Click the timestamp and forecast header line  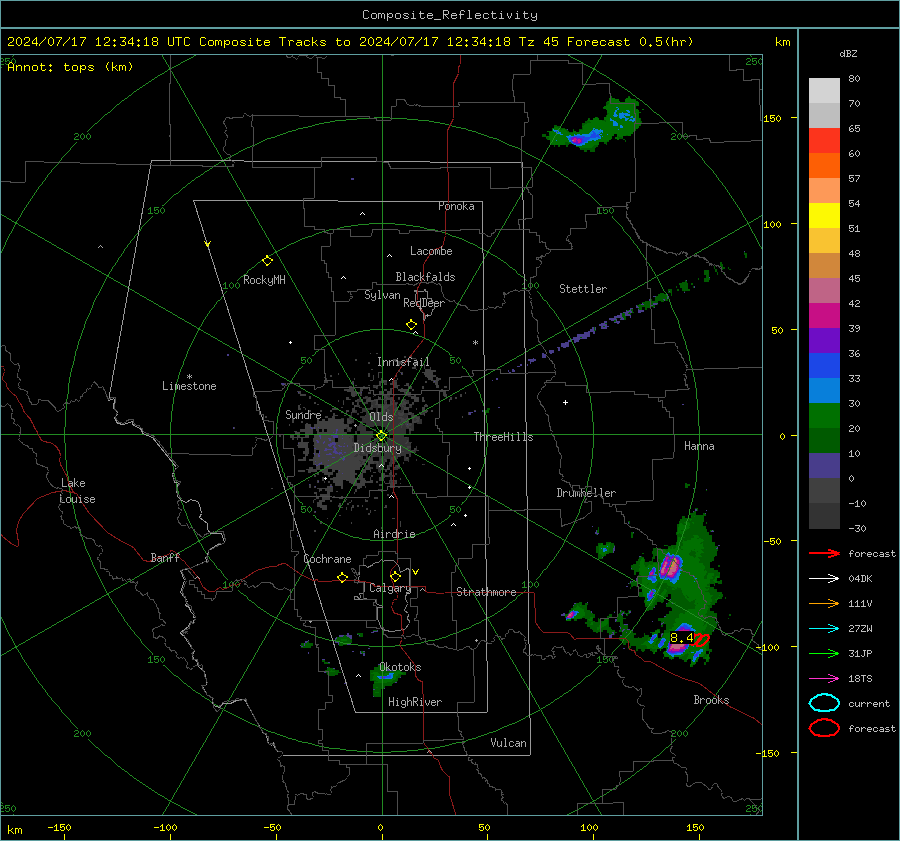(350, 42)
